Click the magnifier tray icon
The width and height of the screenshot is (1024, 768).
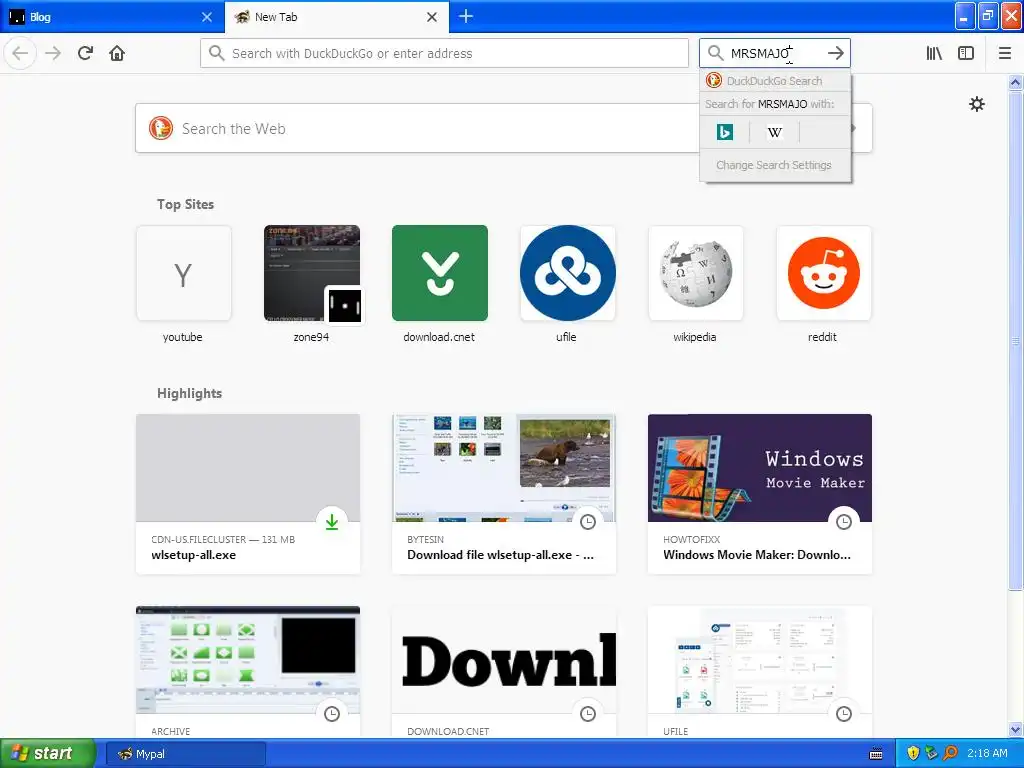950,754
